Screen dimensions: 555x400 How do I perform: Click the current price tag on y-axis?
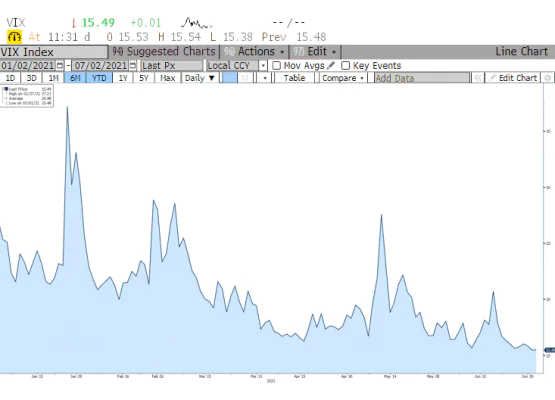coord(550,350)
